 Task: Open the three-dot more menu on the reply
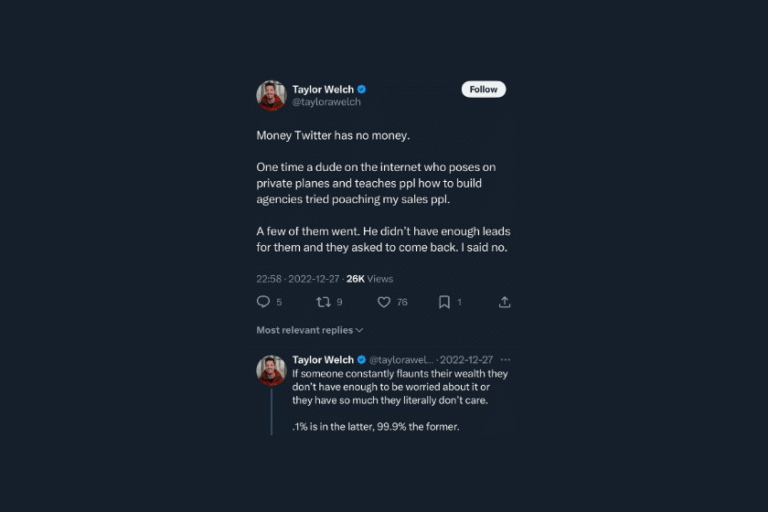coord(505,359)
